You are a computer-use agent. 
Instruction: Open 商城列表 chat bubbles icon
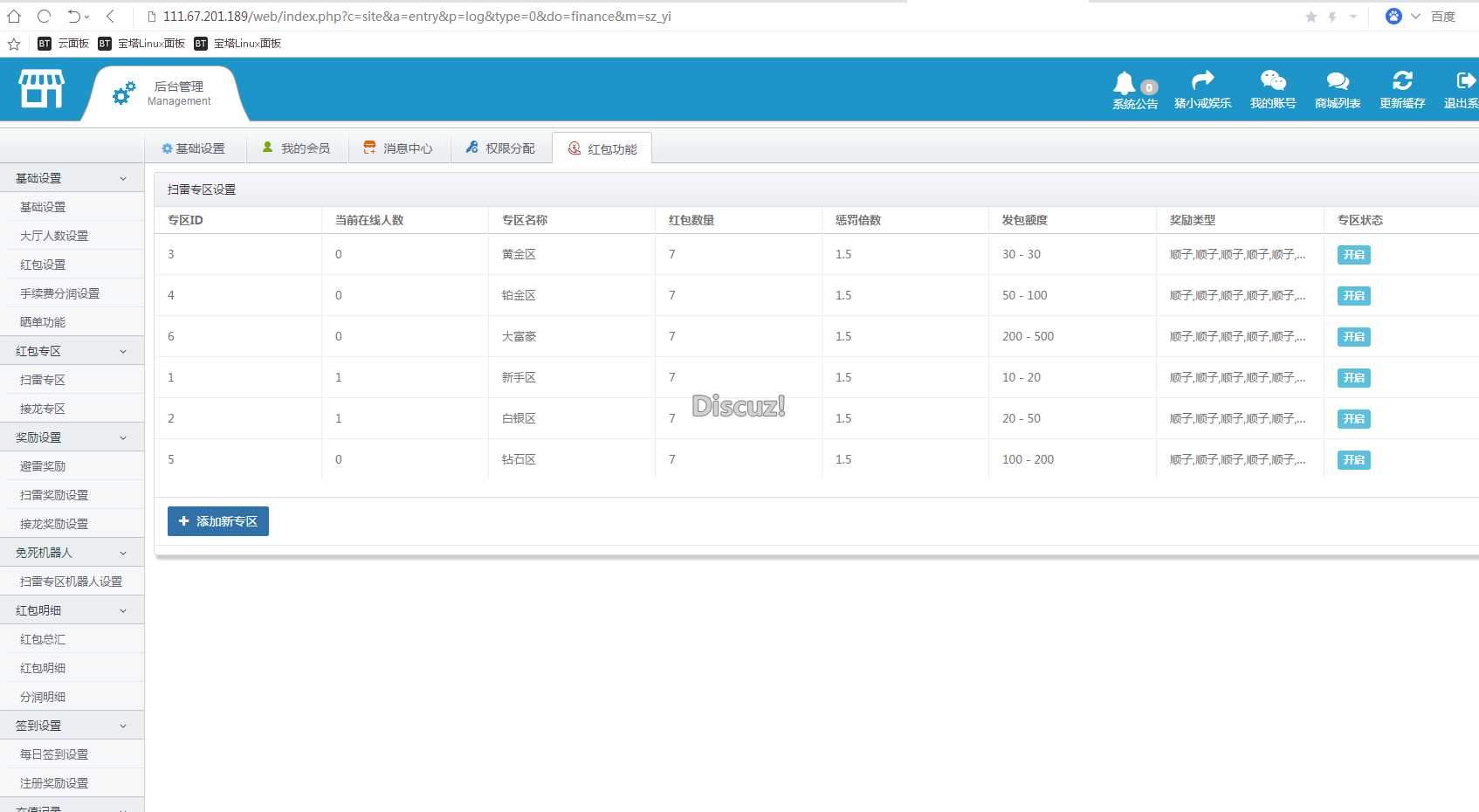(x=1338, y=81)
